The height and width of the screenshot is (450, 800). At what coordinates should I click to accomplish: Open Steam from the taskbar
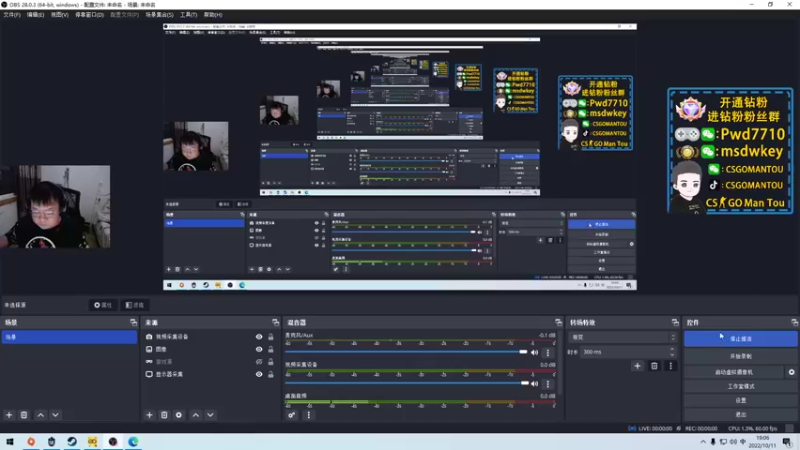pyautogui.click(x=72, y=441)
